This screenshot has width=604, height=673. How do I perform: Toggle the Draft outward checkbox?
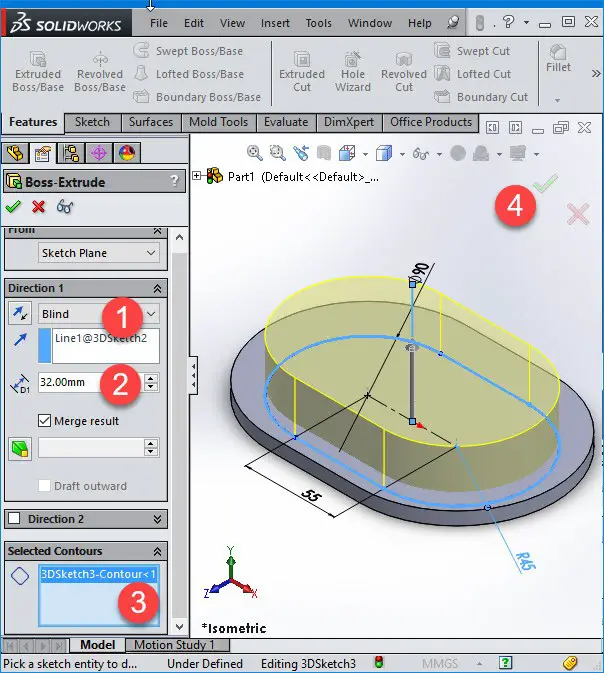44,485
